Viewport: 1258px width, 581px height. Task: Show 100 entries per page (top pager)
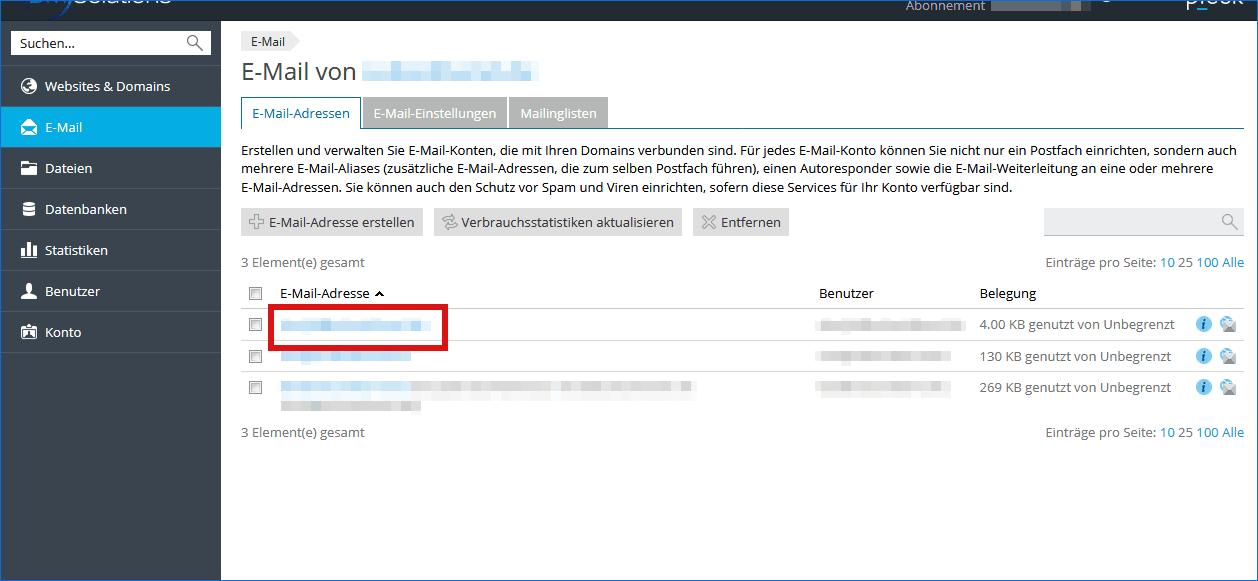[1207, 262]
